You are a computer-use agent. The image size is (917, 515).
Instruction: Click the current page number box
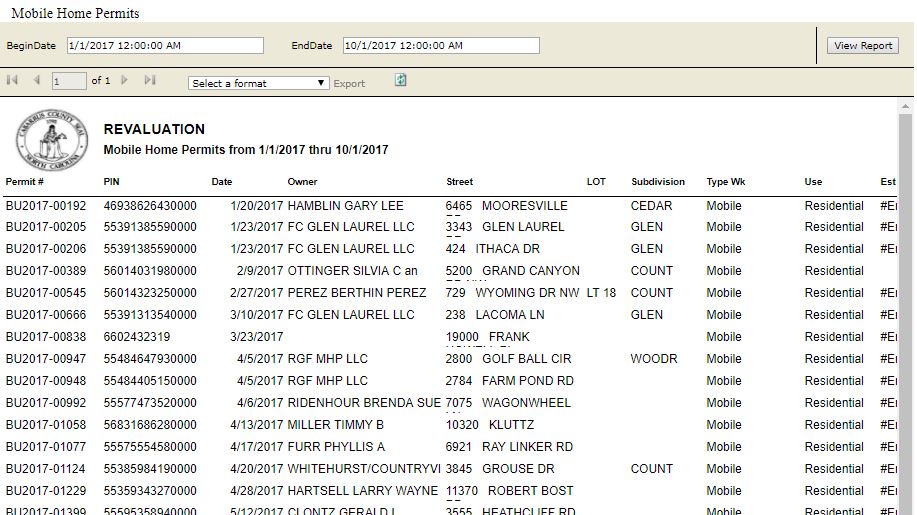point(69,82)
